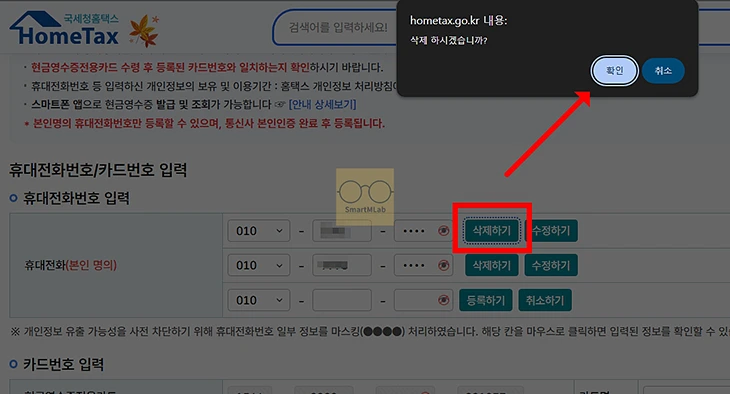Click the empty last-digits field in third row
This screenshot has width=730, height=394.
423,300
